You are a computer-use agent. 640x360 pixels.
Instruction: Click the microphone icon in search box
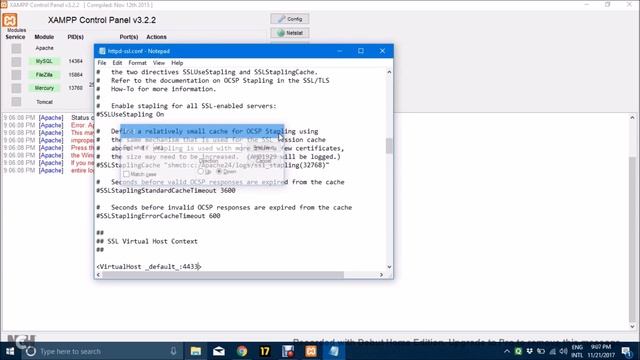coord(173,351)
